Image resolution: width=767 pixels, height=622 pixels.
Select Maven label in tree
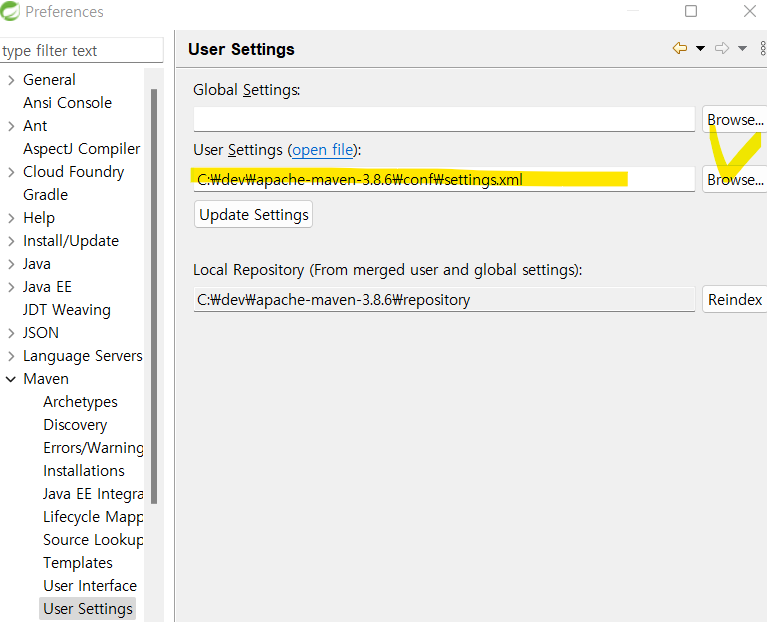tap(46, 378)
